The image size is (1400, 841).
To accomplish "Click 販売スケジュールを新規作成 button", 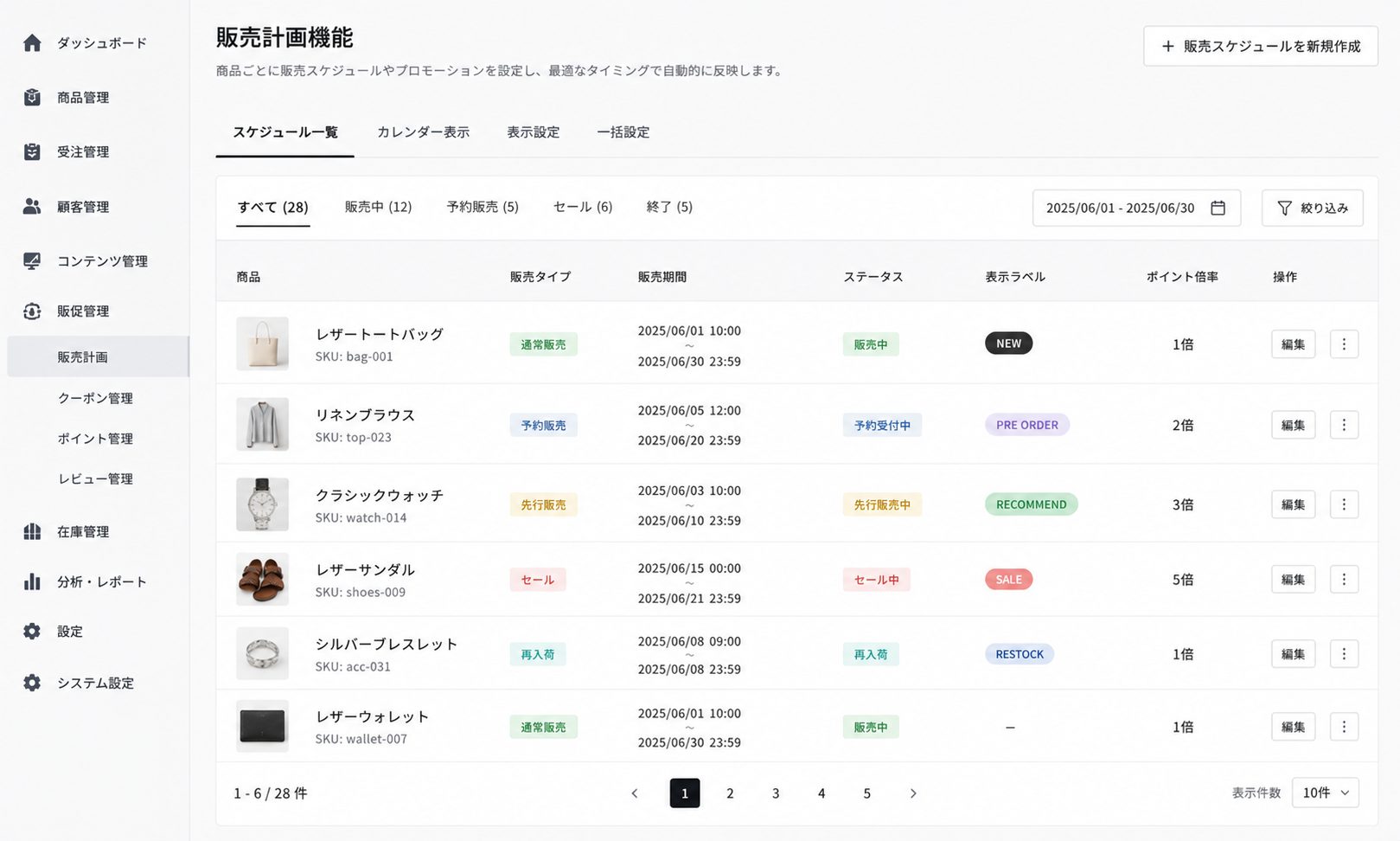I will [1260, 46].
